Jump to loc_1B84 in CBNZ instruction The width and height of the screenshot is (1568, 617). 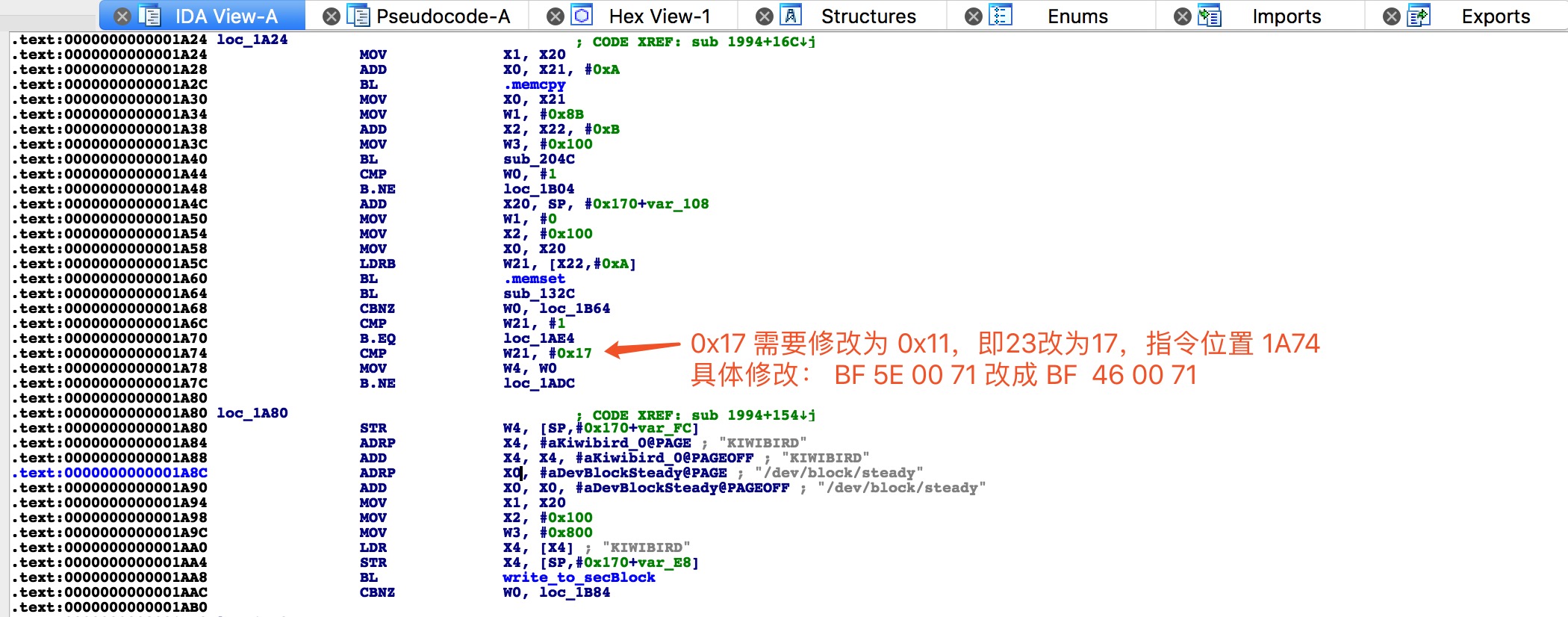(575, 592)
